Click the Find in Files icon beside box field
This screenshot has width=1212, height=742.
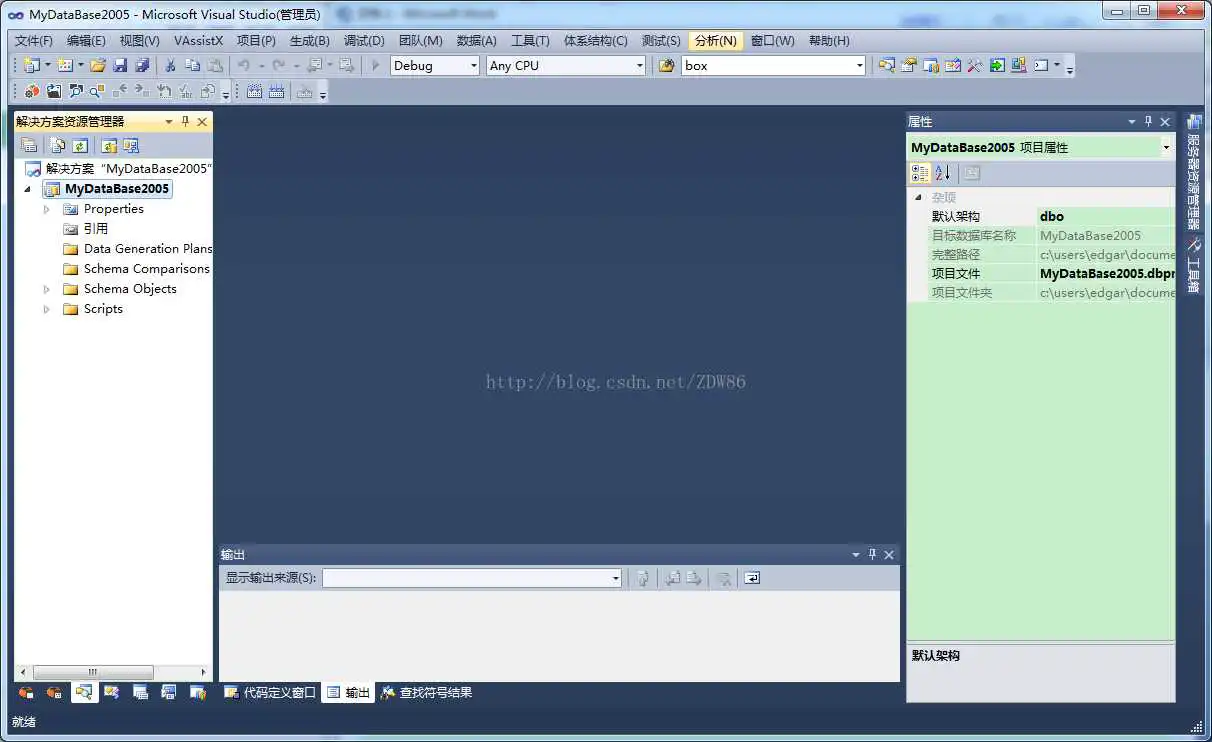(667, 66)
